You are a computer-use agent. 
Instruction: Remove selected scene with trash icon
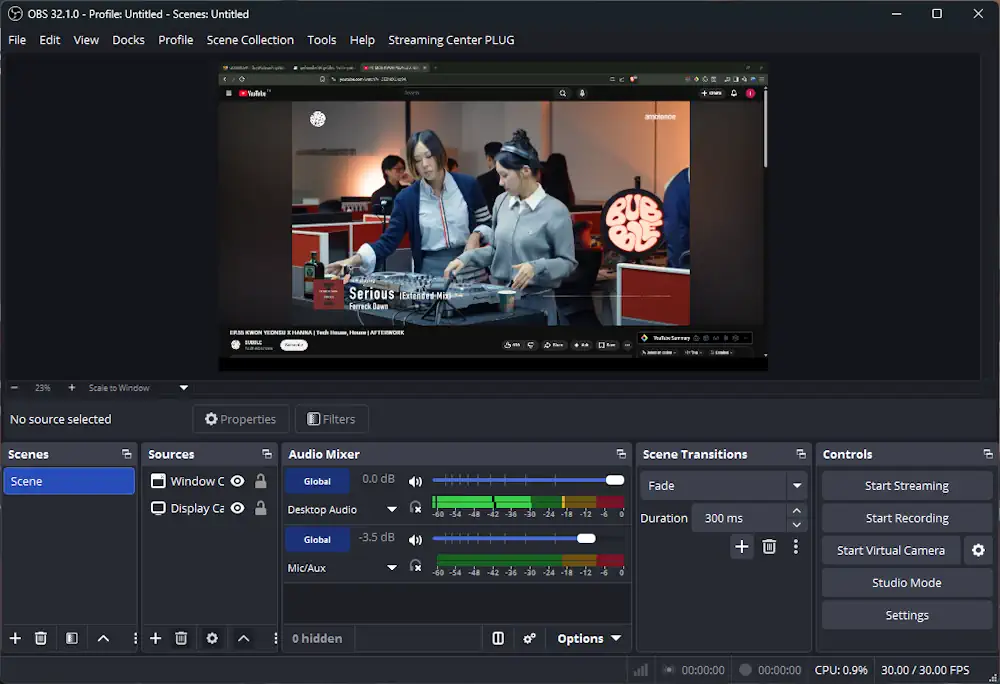41,638
